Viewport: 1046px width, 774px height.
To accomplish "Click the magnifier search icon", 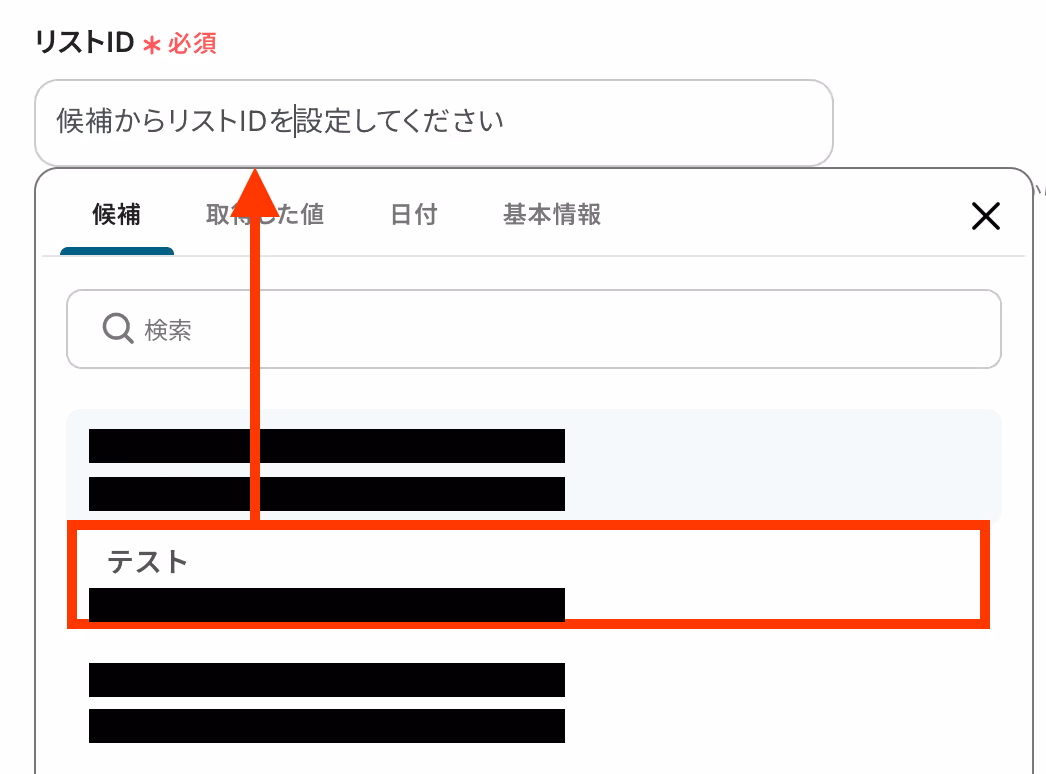I will 118,328.
